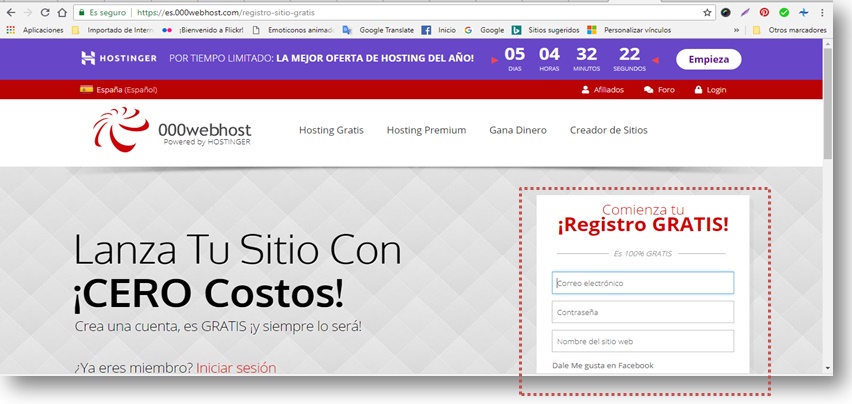The height and width of the screenshot is (404, 852).
Task: Click the page vertical scrollbar thumb
Action: coord(828,103)
